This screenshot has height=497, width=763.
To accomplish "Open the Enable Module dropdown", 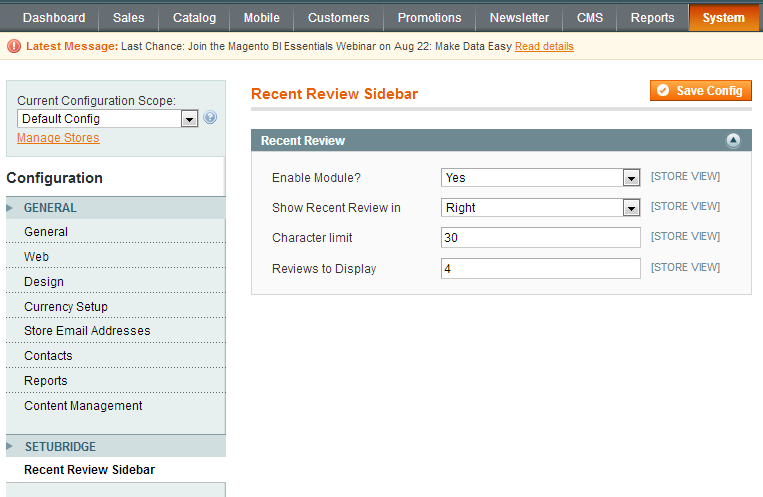I will (540, 178).
